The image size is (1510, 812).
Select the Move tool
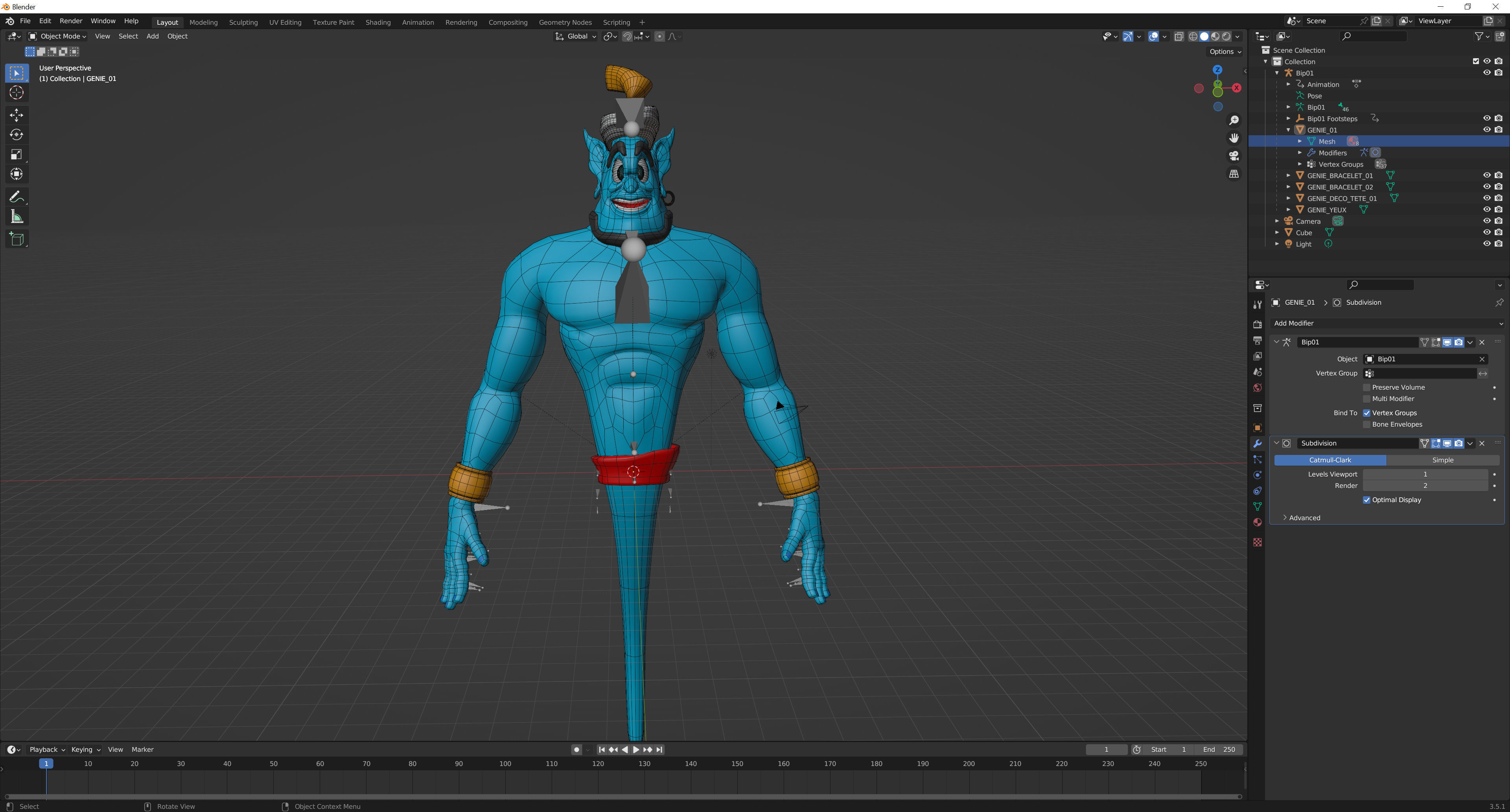tap(17, 115)
